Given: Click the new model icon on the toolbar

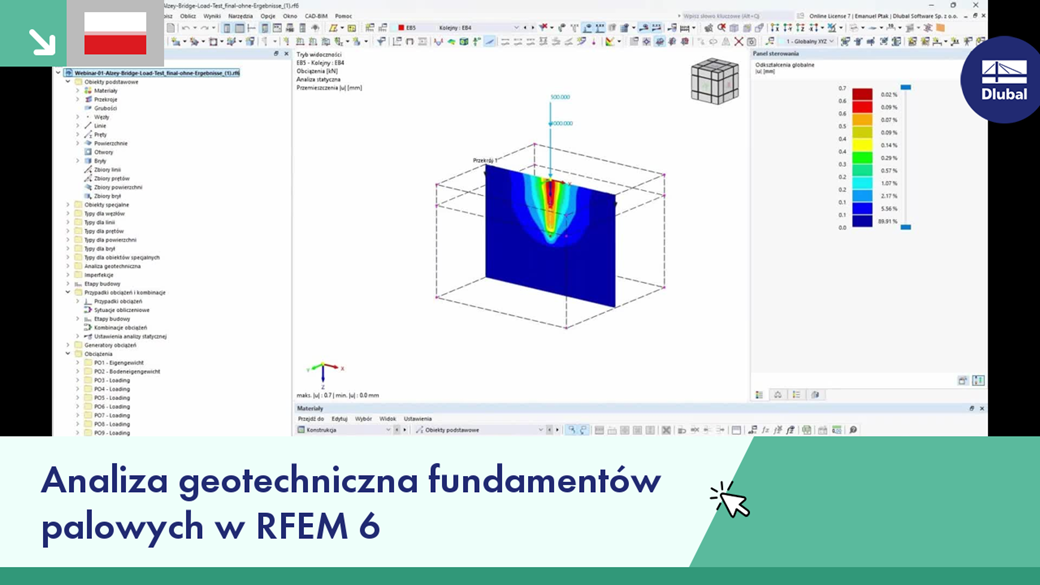Looking at the screenshot, I should pos(171,28).
